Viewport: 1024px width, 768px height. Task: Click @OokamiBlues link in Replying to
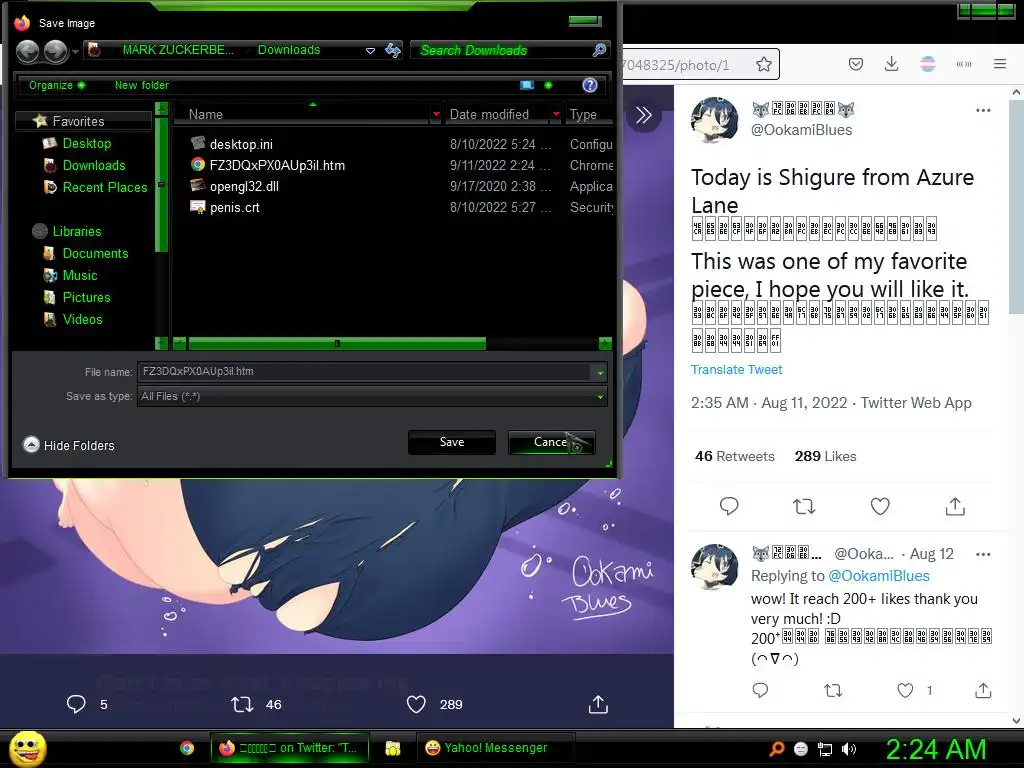point(878,576)
